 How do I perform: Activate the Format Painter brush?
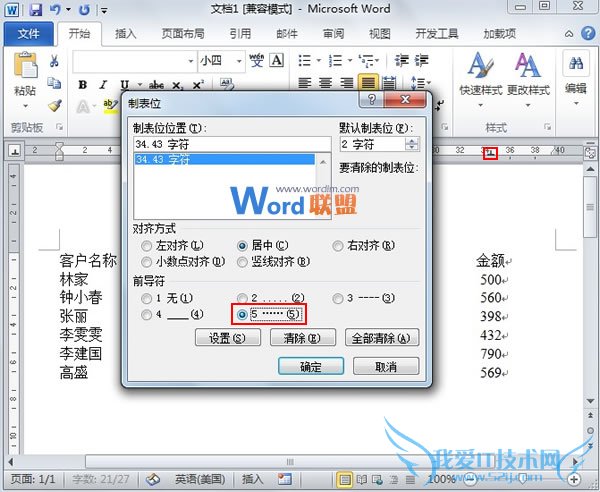pos(55,105)
